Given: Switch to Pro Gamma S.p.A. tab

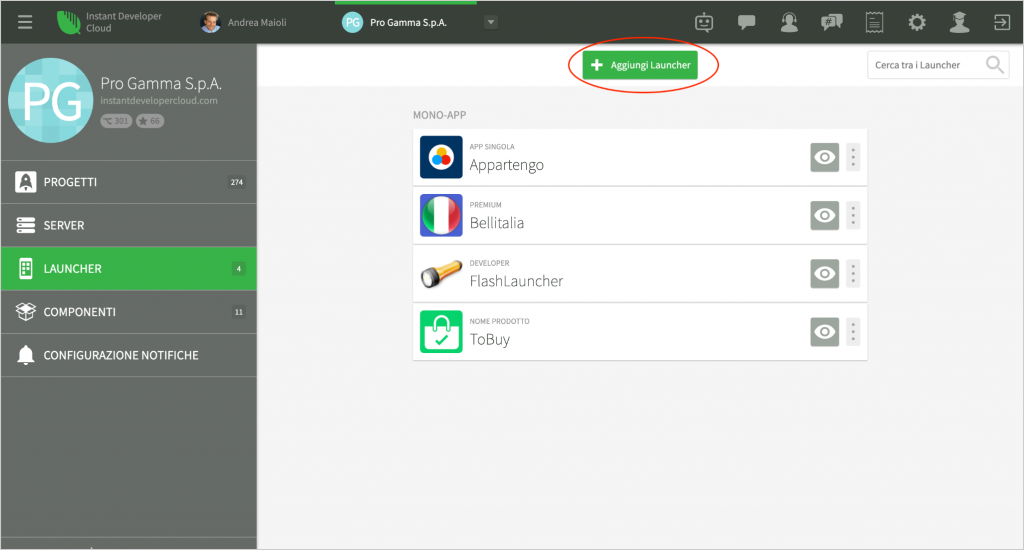Looking at the screenshot, I should point(406,22).
